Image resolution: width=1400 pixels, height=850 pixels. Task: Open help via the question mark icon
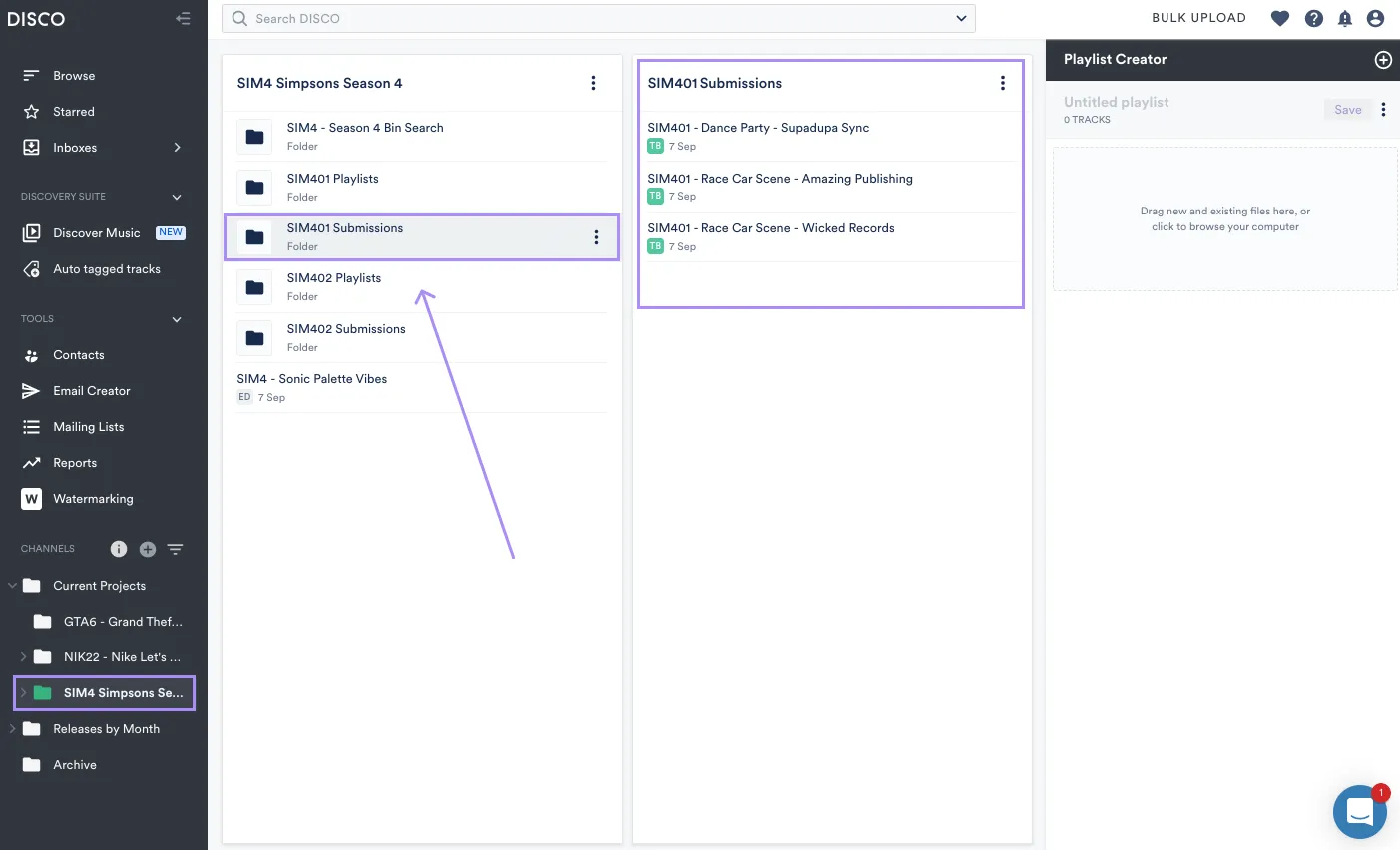click(x=1314, y=18)
